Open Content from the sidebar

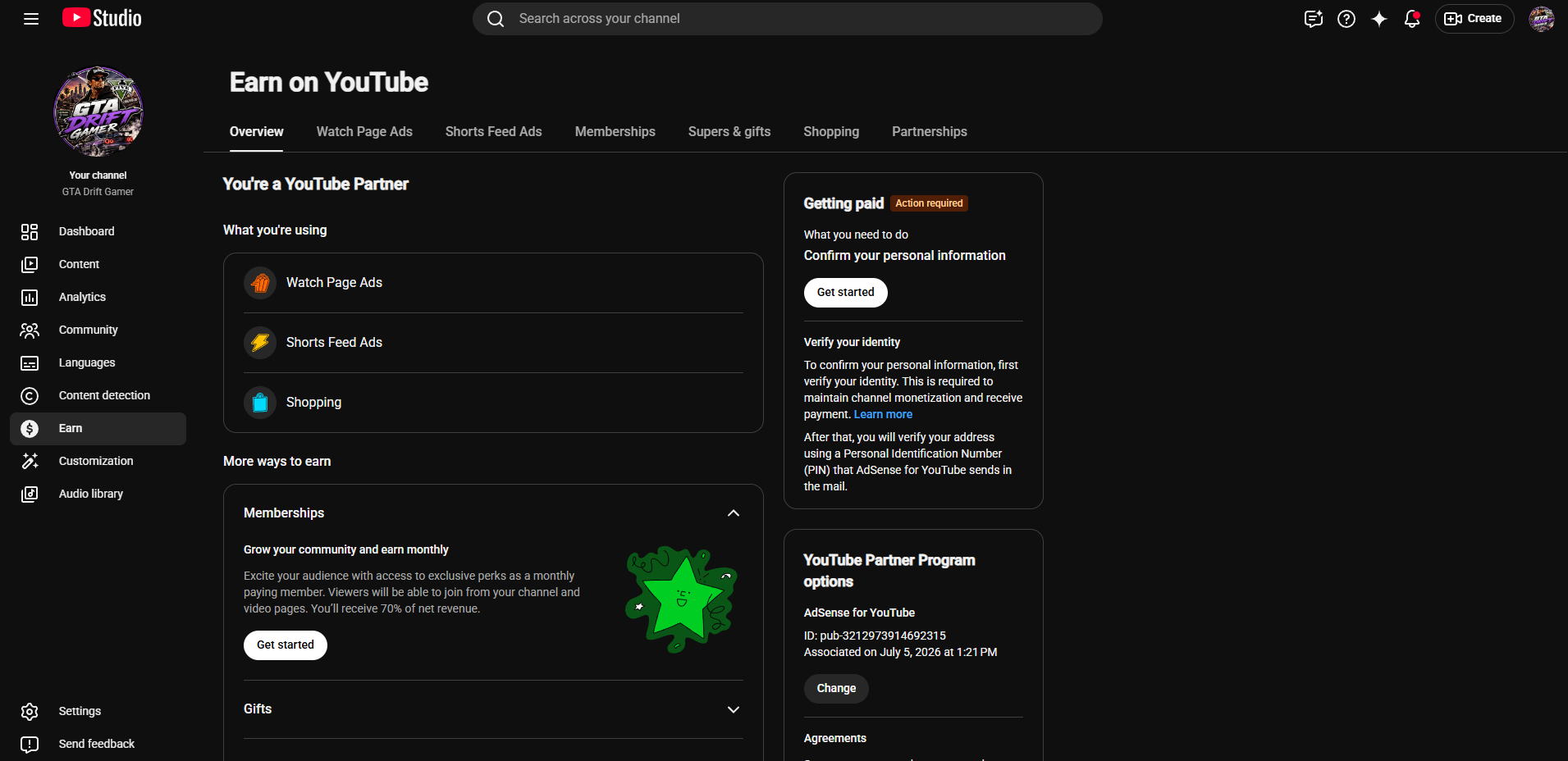coord(98,265)
